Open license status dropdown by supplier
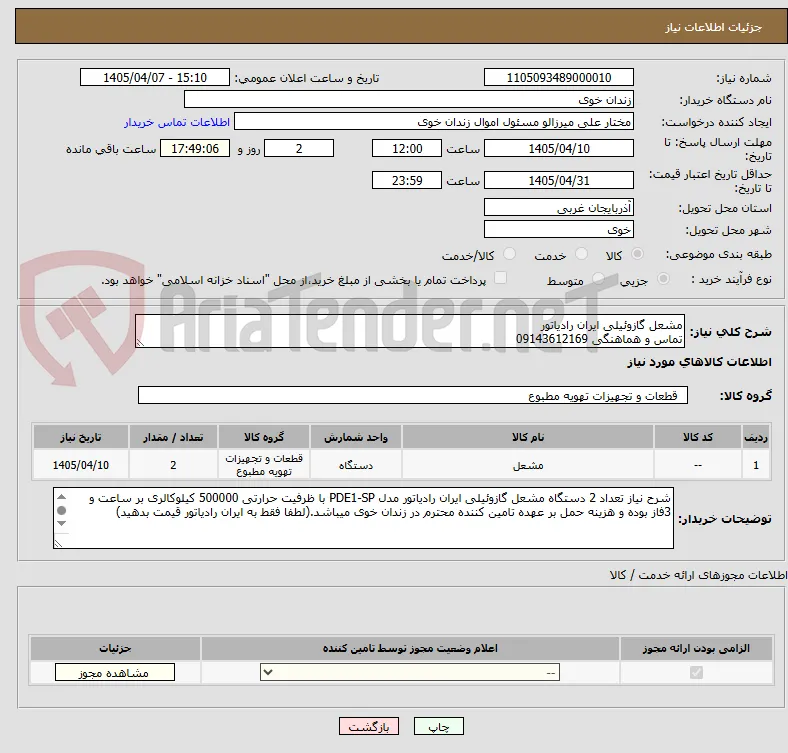This screenshot has height=753, width=788. [x=410, y=673]
